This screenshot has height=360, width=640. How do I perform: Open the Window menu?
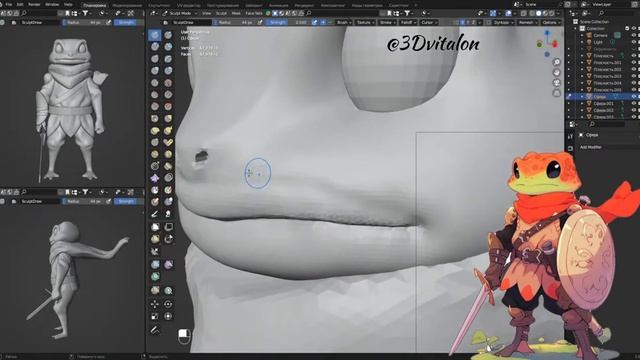[52, 4]
